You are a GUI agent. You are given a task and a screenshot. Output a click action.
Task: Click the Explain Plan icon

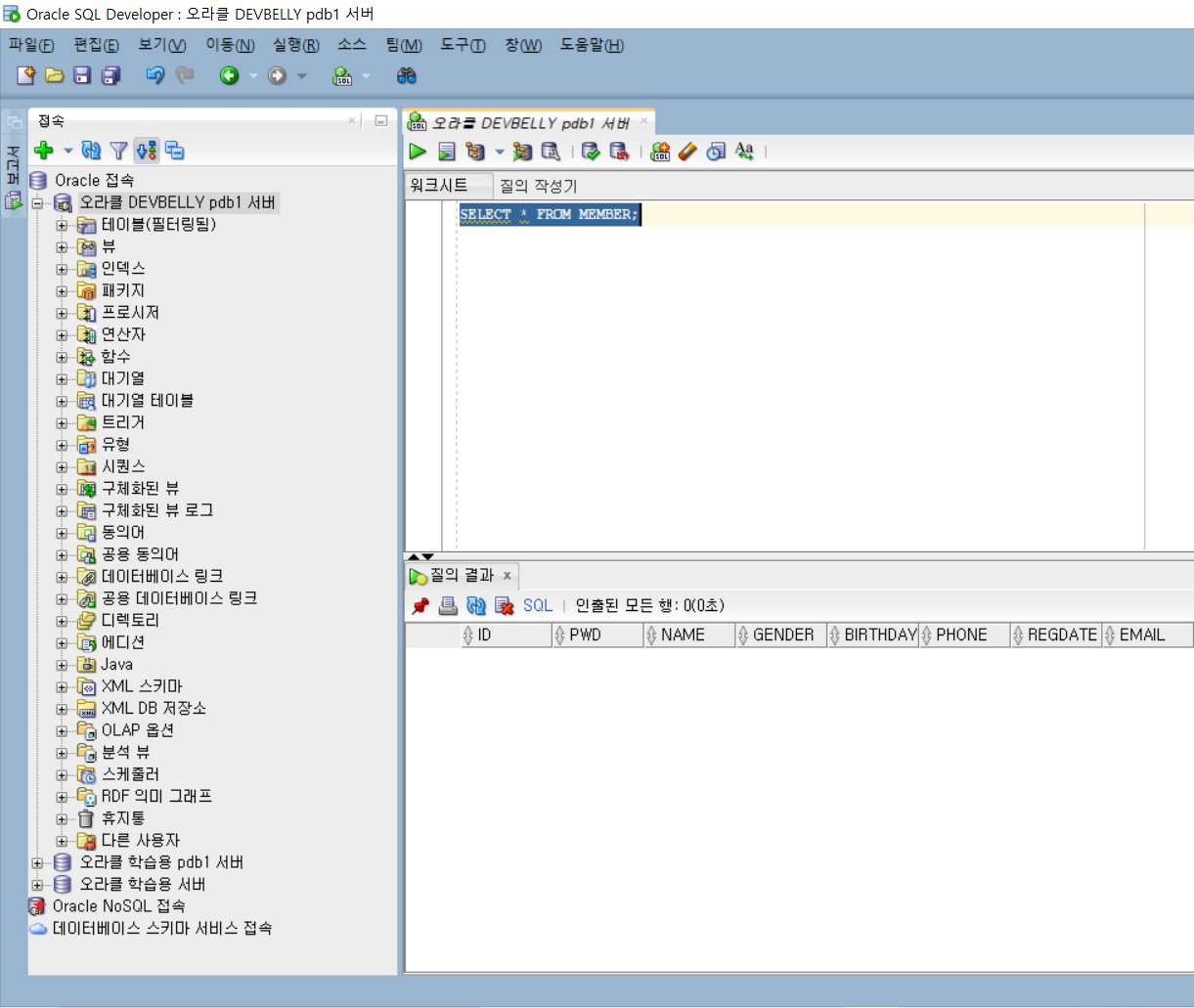[475, 152]
